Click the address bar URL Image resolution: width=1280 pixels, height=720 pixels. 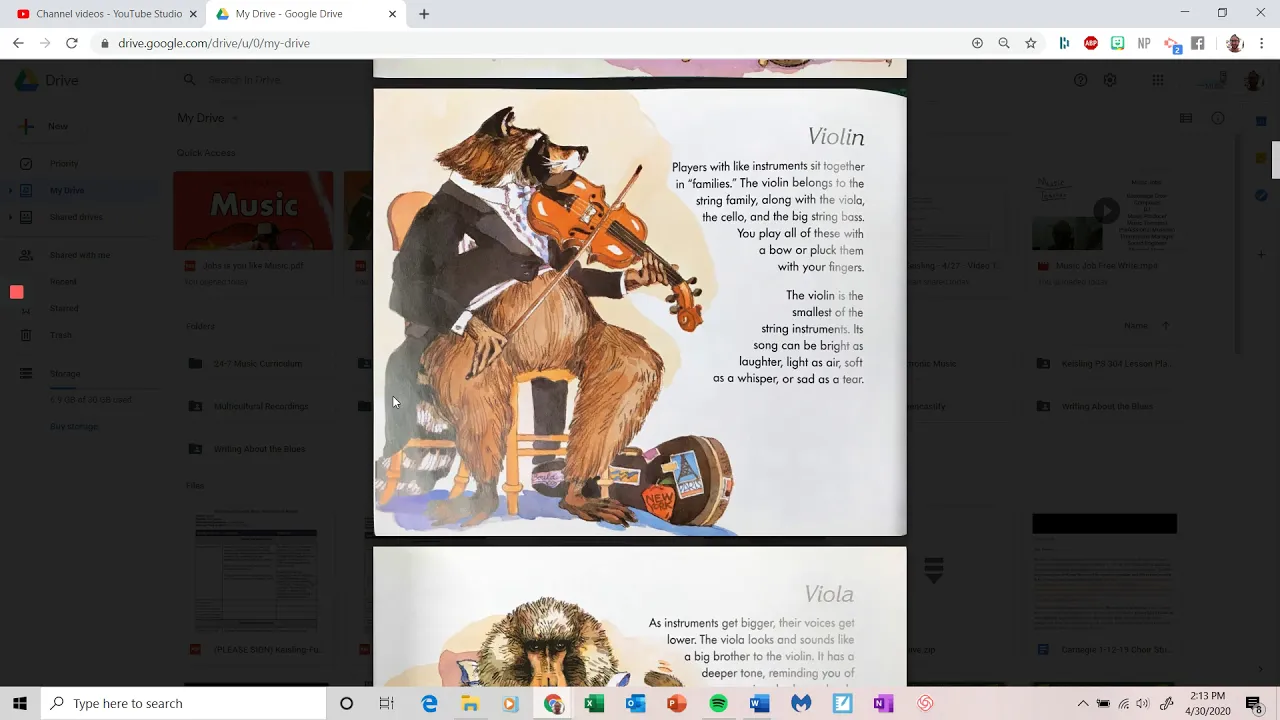(214, 43)
